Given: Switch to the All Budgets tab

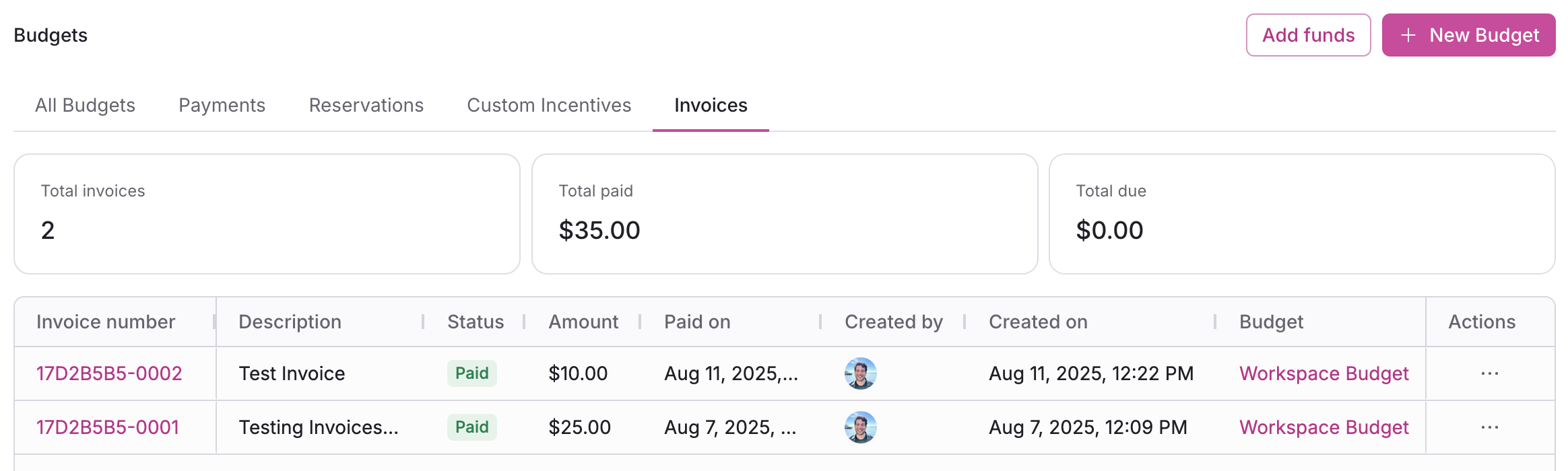Looking at the screenshot, I should pos(85,105).
